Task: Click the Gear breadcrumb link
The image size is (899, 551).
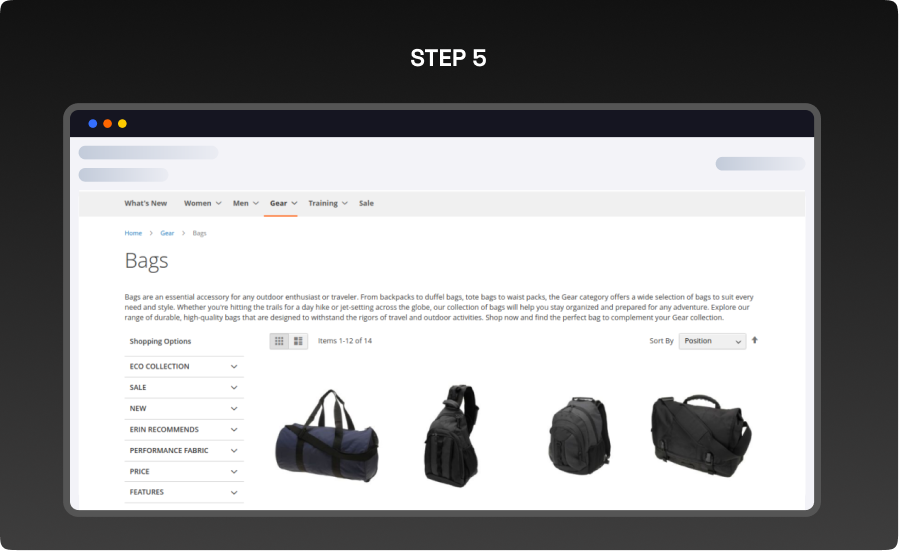Action: click(x=167, y=233)
